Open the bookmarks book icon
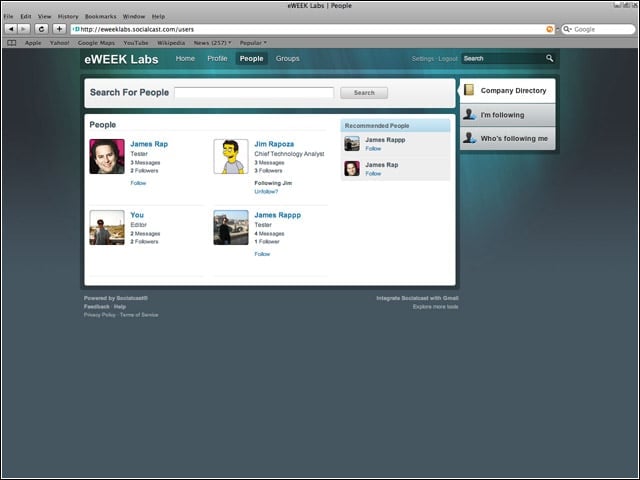This screenshot has width=640, height=480. (x=12, y=43)
